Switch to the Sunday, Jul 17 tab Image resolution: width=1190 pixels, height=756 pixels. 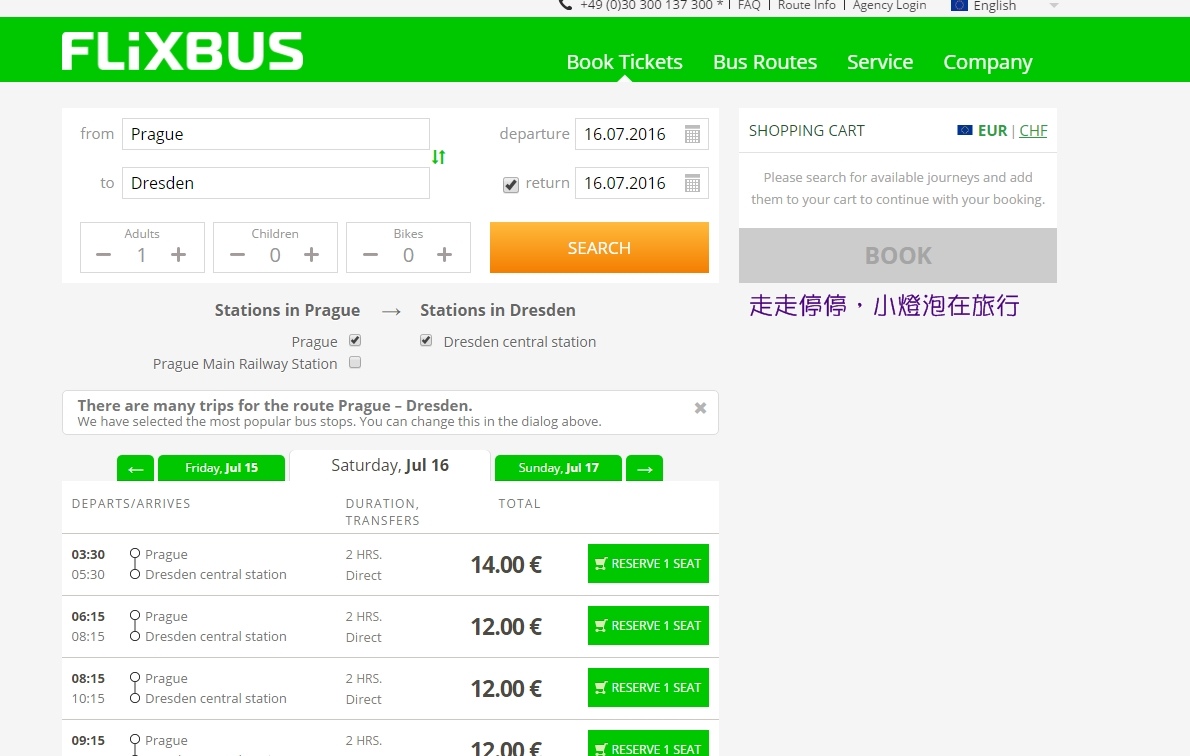pyautogui.click(x=559, y=468)
